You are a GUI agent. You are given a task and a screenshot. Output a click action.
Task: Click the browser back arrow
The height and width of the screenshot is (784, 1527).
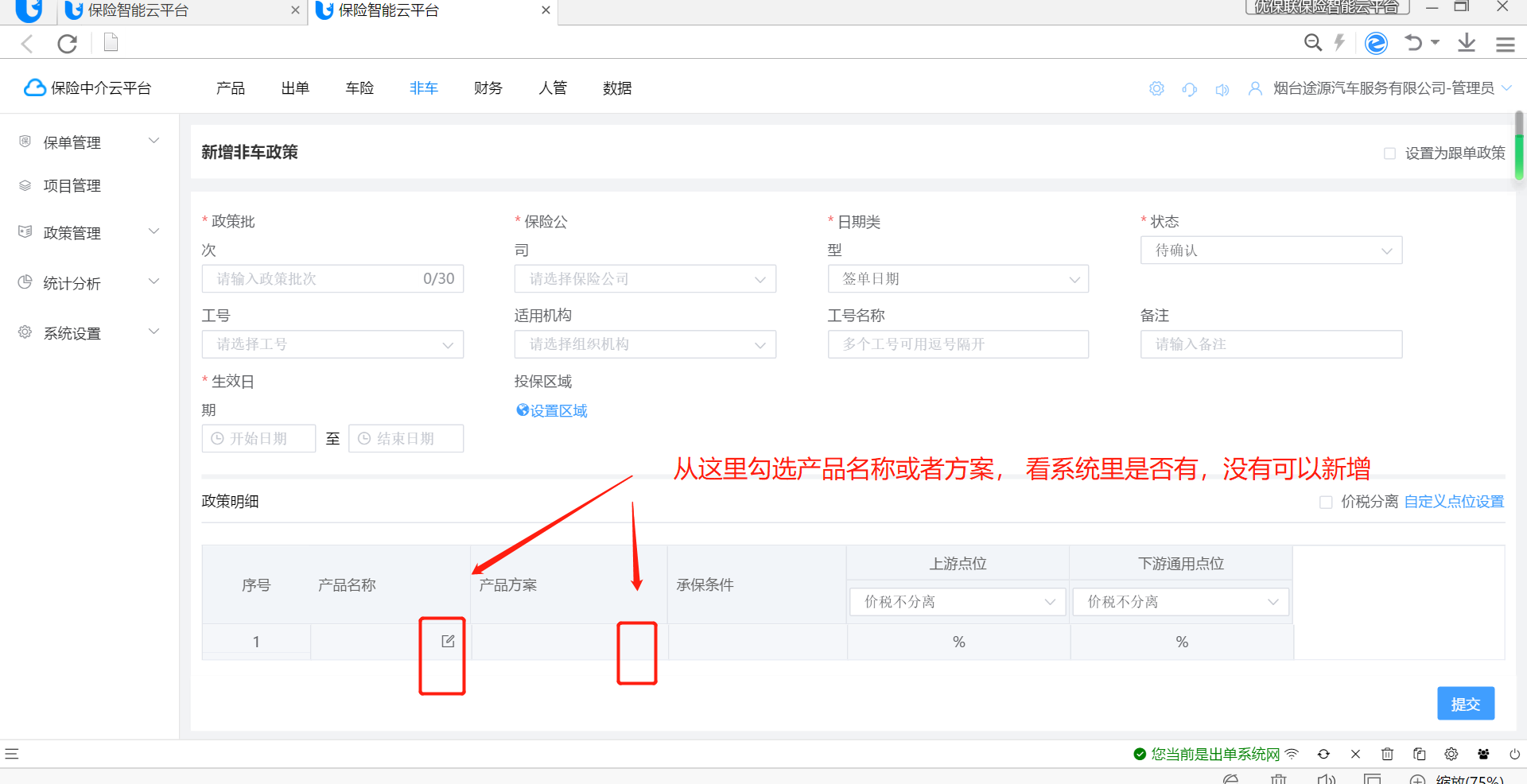27,43
